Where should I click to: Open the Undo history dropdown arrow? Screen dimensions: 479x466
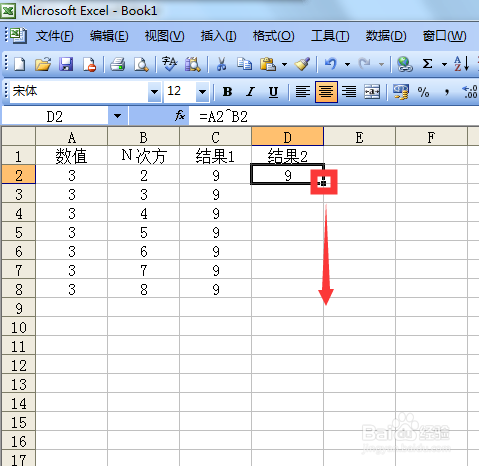coord(347,64)
